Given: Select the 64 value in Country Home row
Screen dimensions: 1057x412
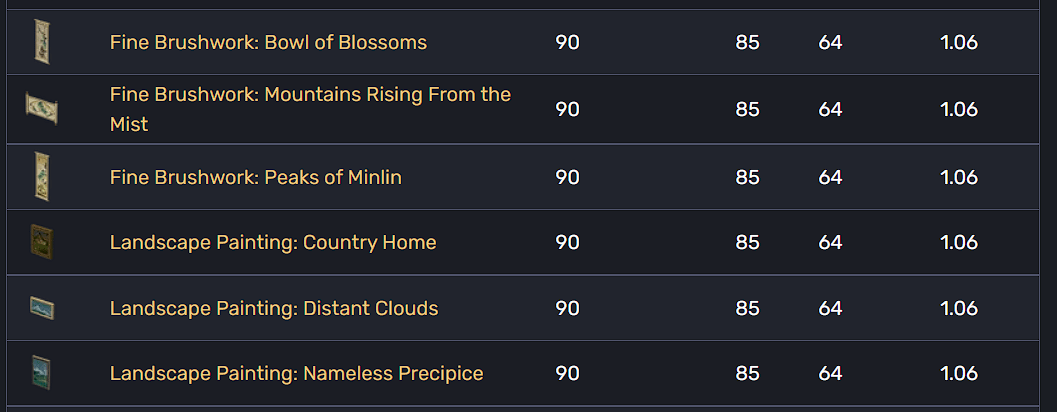Looking at the screenshot, I should 830,242.
